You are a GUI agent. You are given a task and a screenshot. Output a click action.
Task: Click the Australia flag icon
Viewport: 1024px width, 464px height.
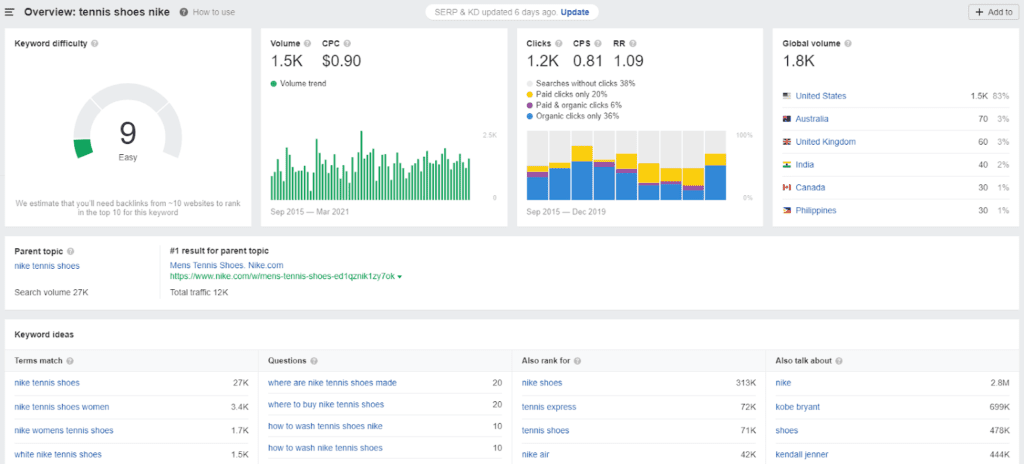pyautogui.click(x=787, y=119)
